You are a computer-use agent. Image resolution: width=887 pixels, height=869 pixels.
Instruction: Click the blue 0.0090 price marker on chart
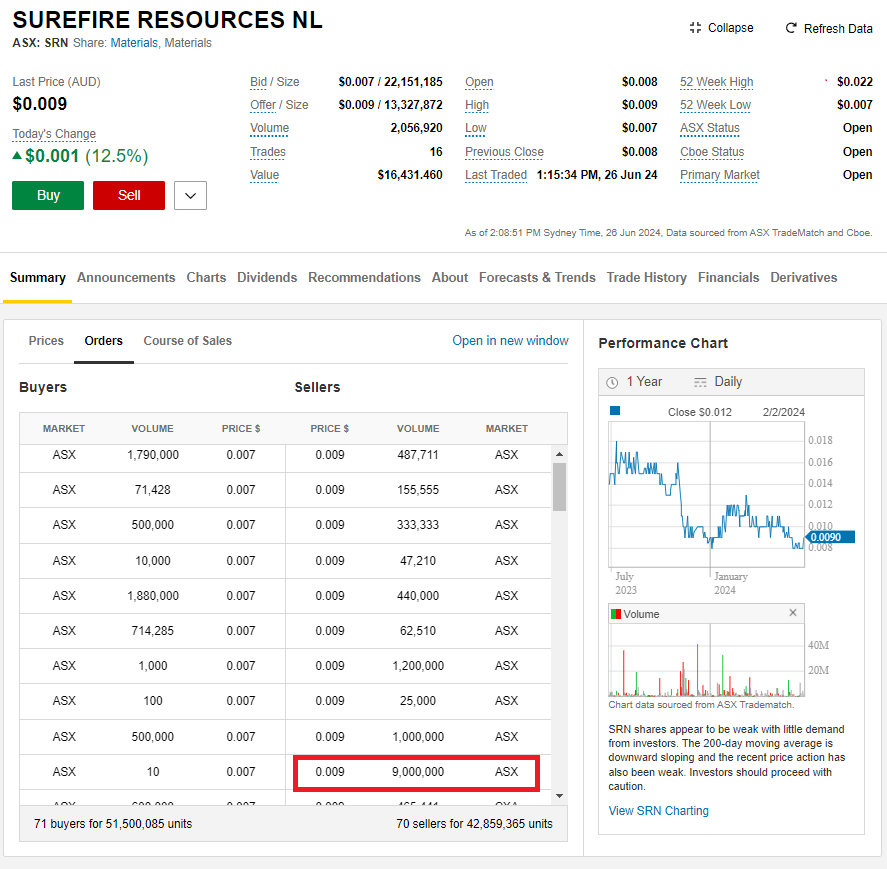click(x=829, y=537)
